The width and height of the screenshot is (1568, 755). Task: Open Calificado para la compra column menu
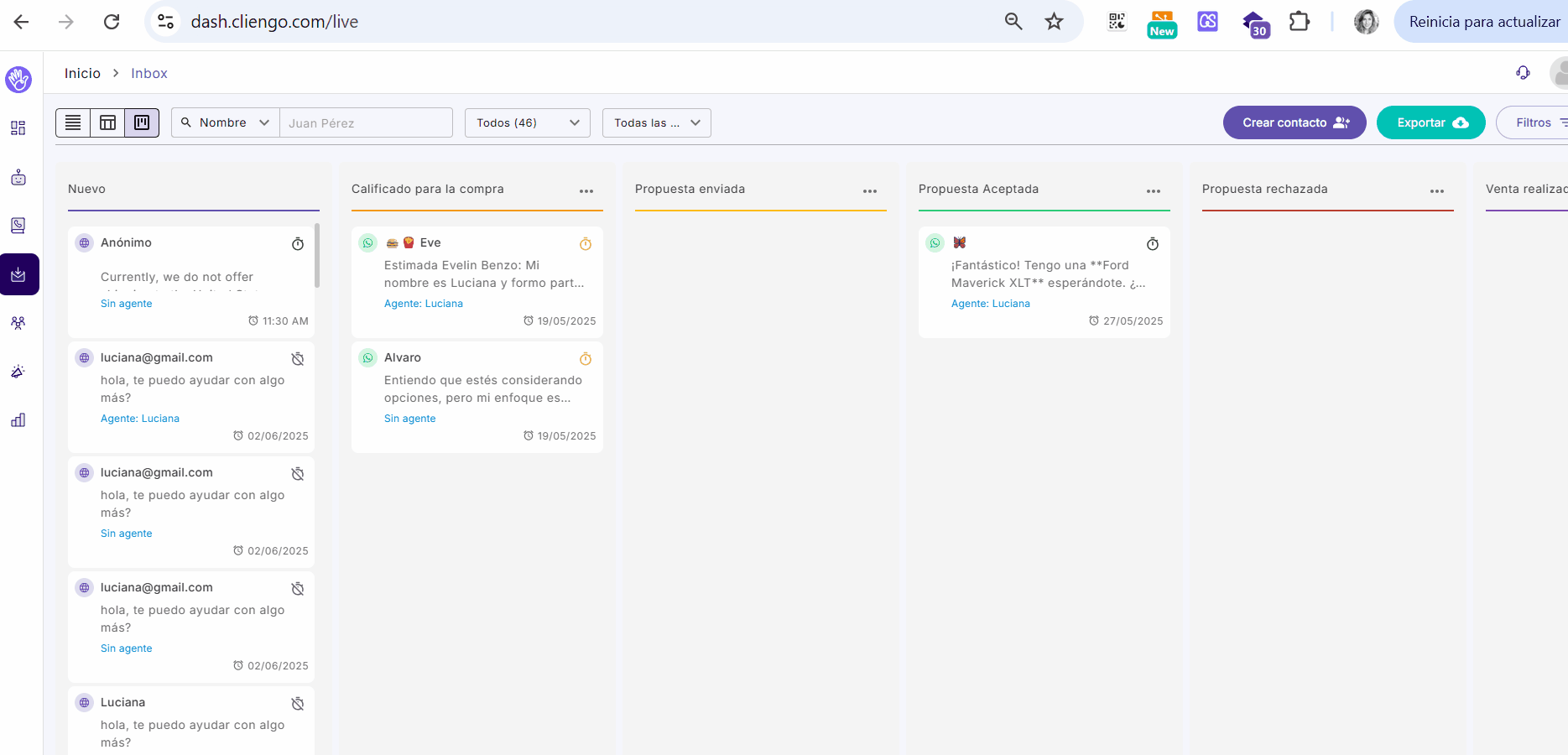coord(586,191)
